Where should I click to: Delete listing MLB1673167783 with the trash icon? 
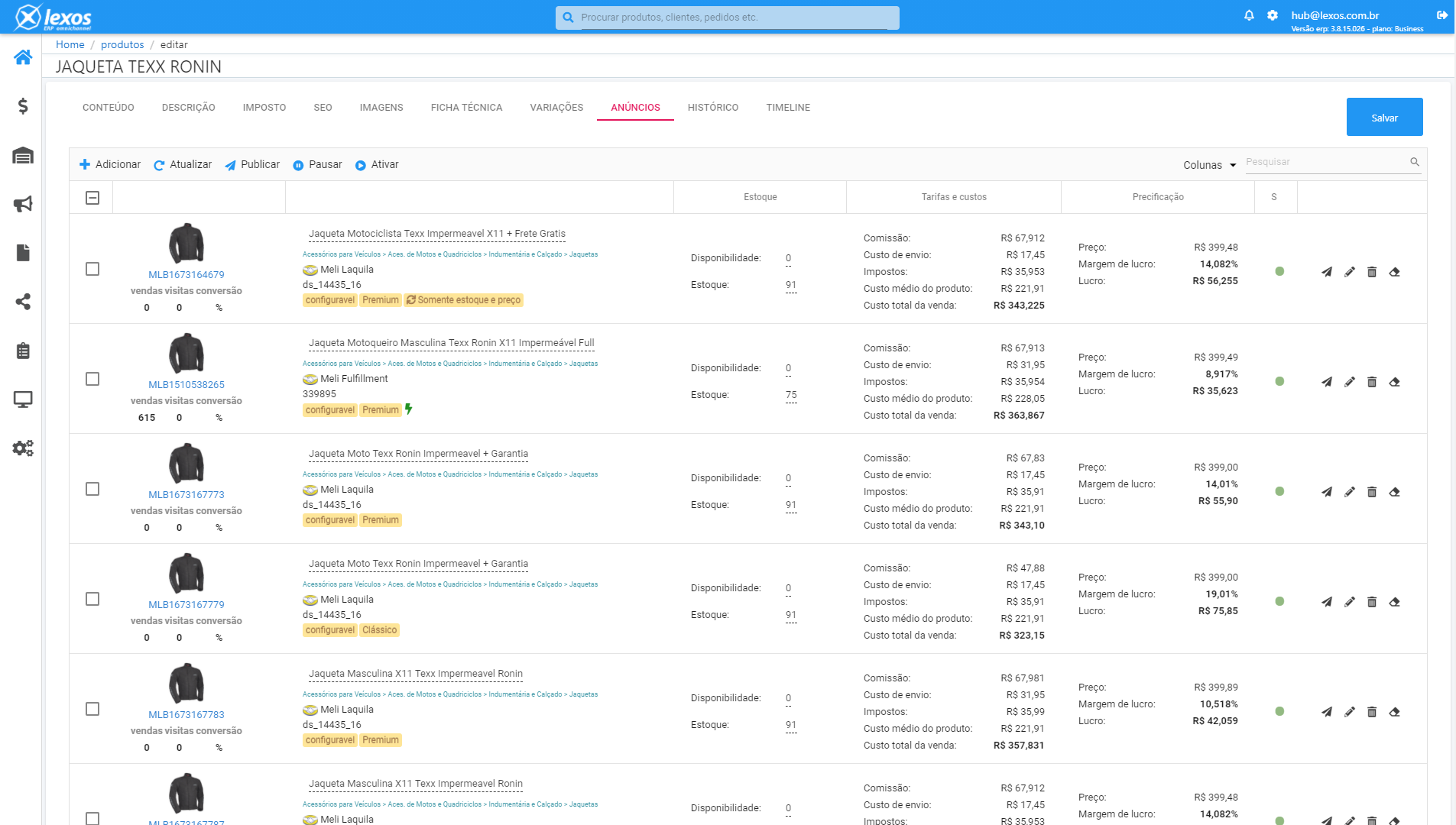(x=1372, y=712)
